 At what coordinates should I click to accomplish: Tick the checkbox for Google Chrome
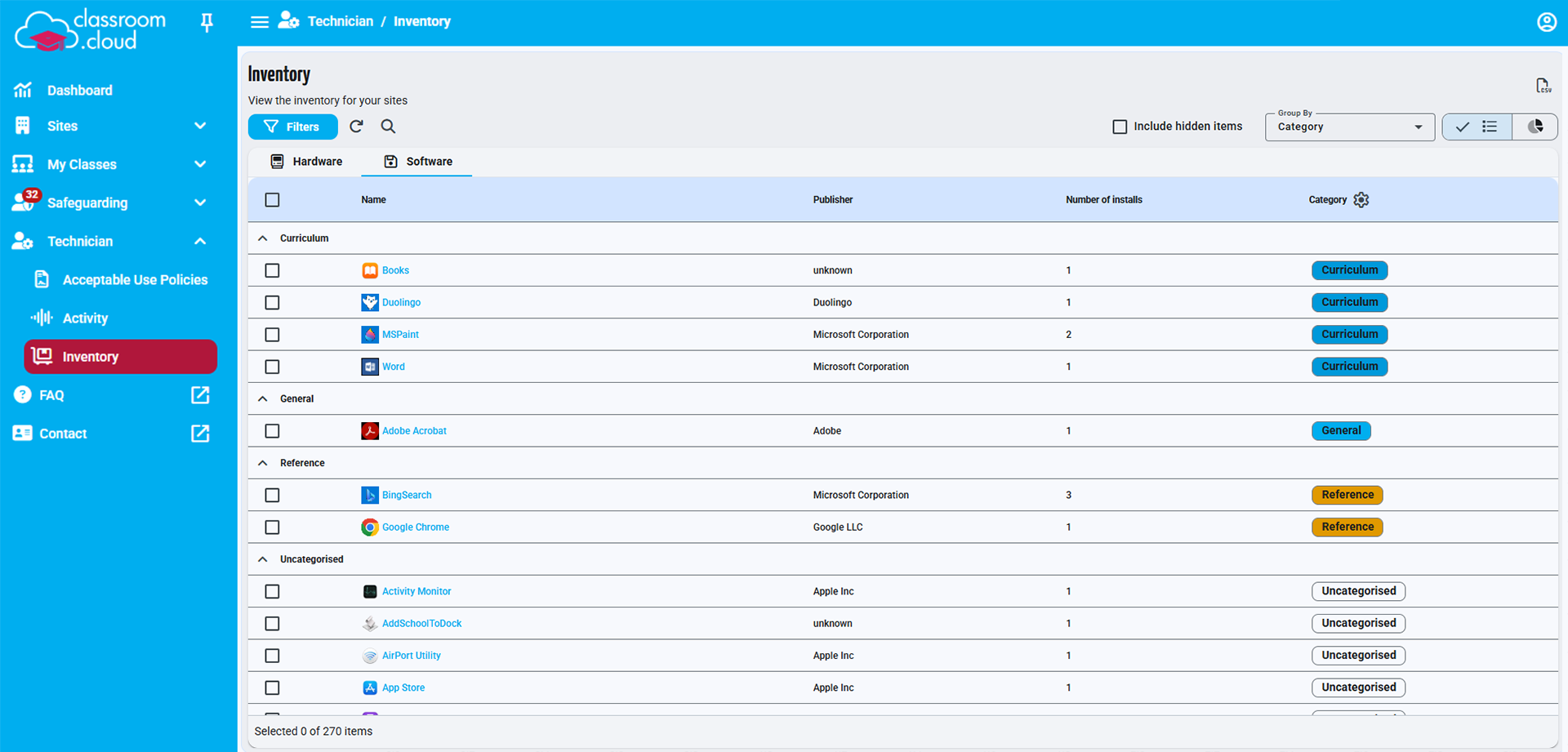click(272, 527)
